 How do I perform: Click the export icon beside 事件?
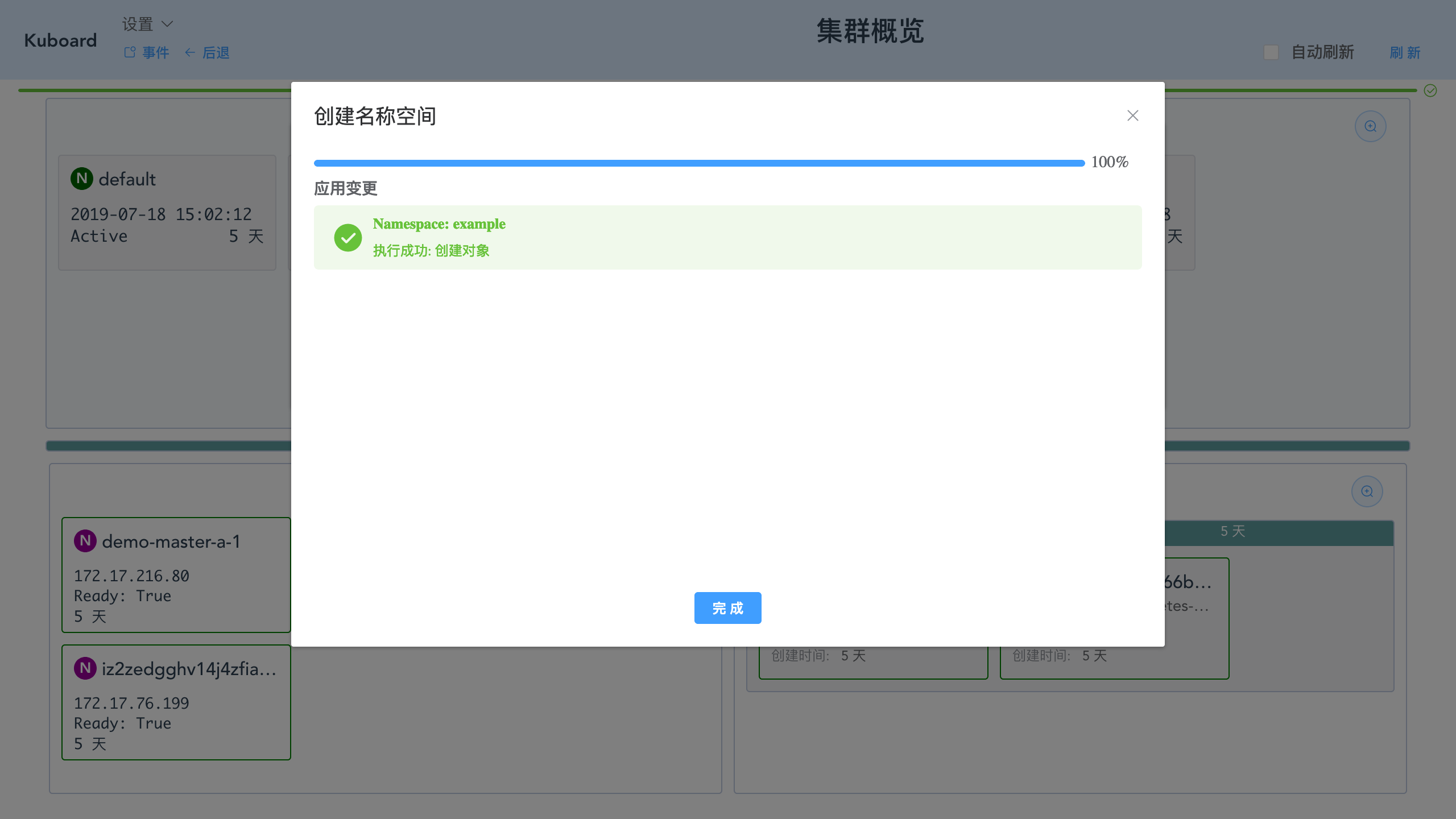click(x=129, y=51)
